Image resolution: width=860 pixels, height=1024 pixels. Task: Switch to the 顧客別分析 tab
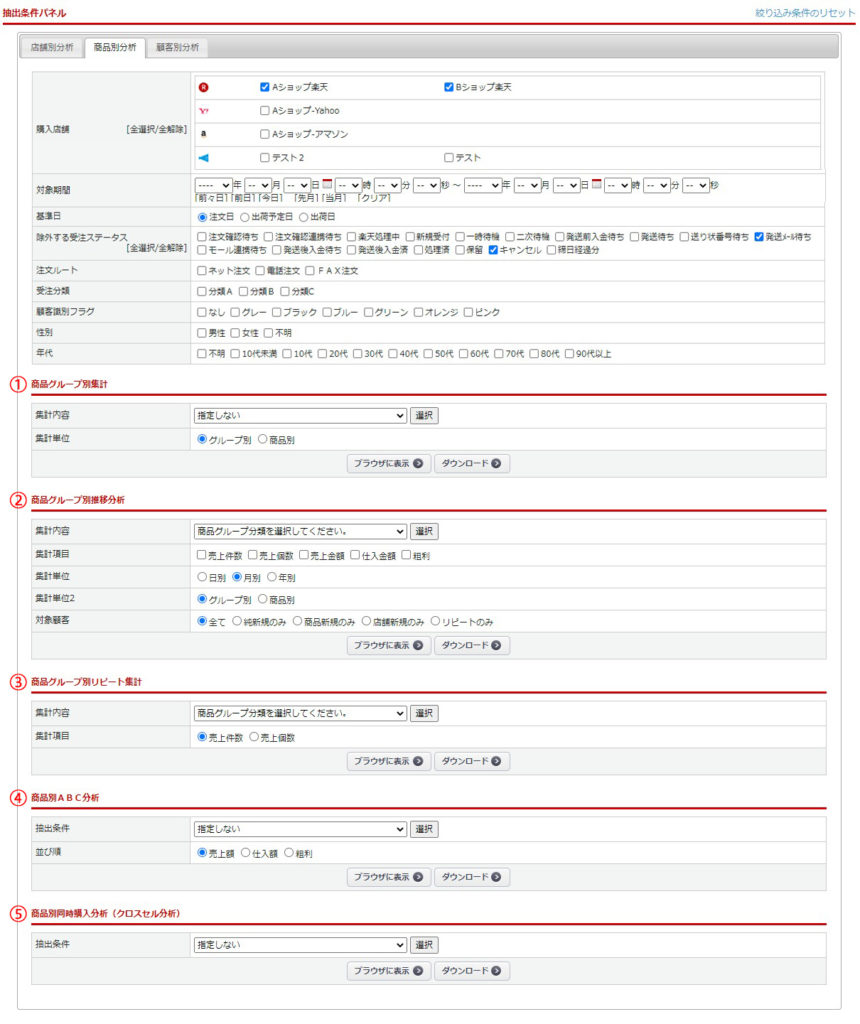tap(177, 48)
